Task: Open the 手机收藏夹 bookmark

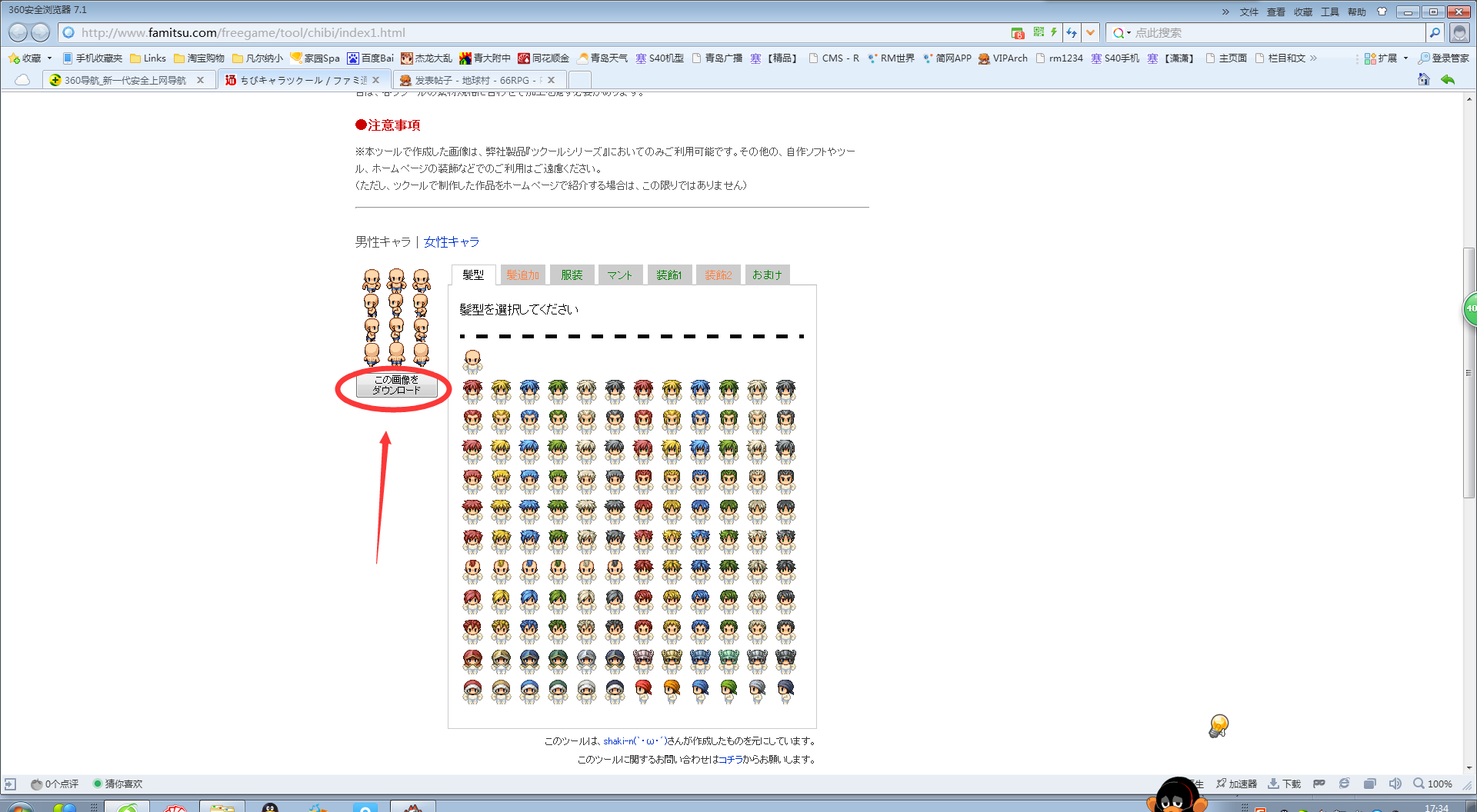Action: click(x=92, y=58)
